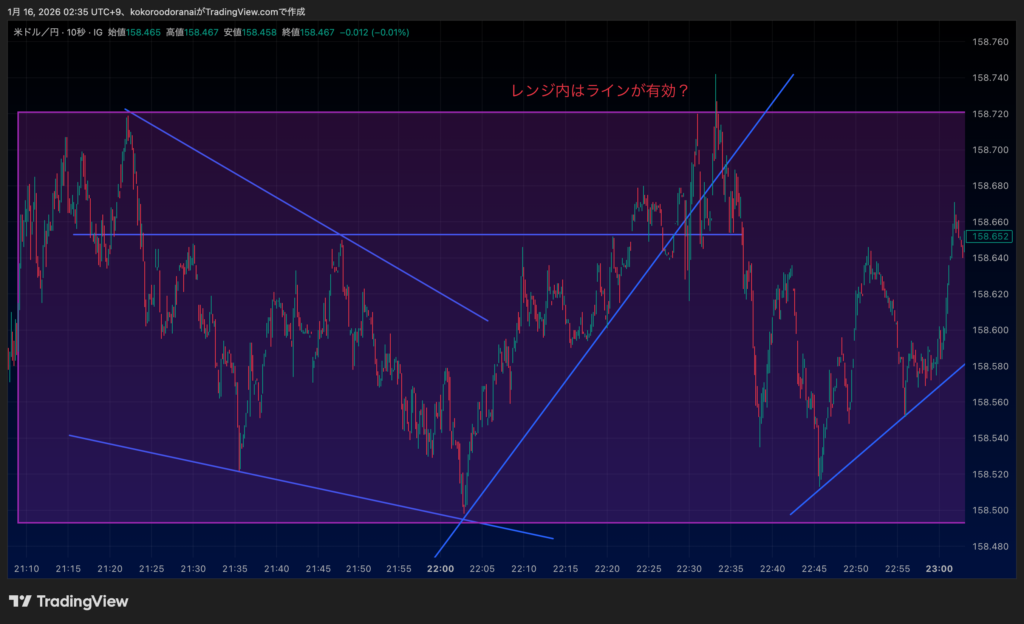1024x624 pixels.
Task: Click the 158.760 price axis label
Action: pos(990,42)
